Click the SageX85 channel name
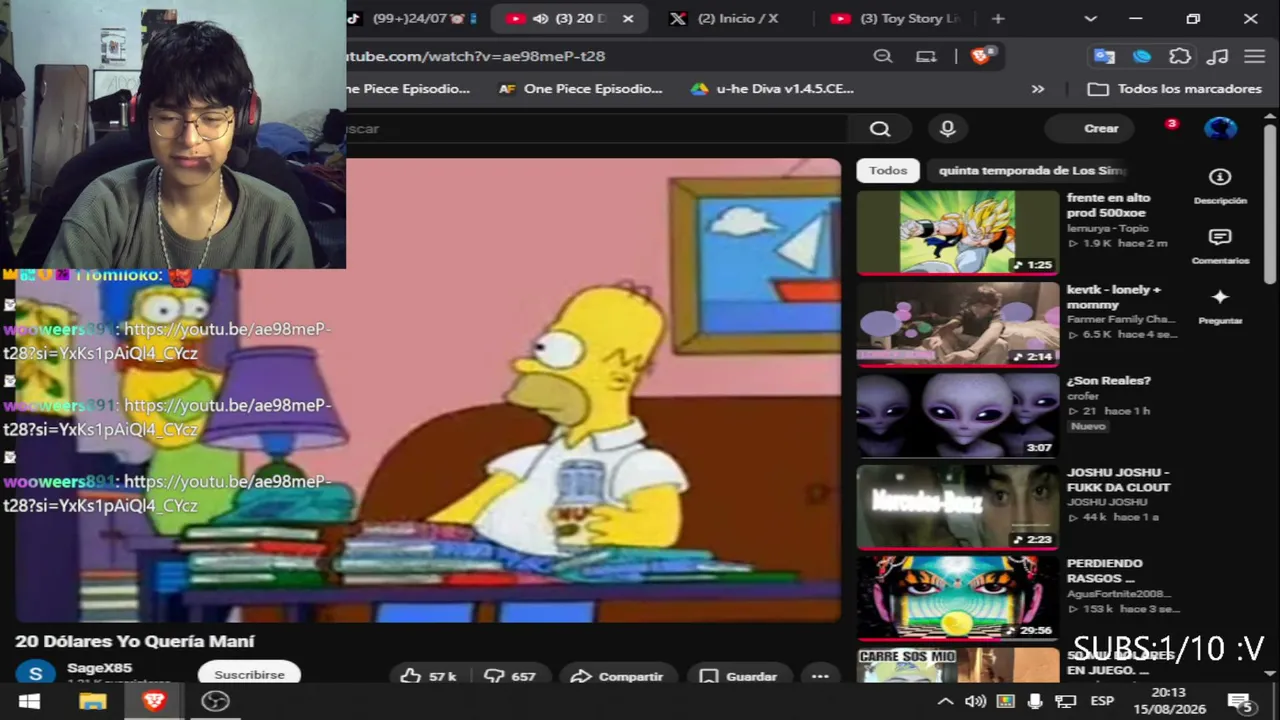 point(99,668)
